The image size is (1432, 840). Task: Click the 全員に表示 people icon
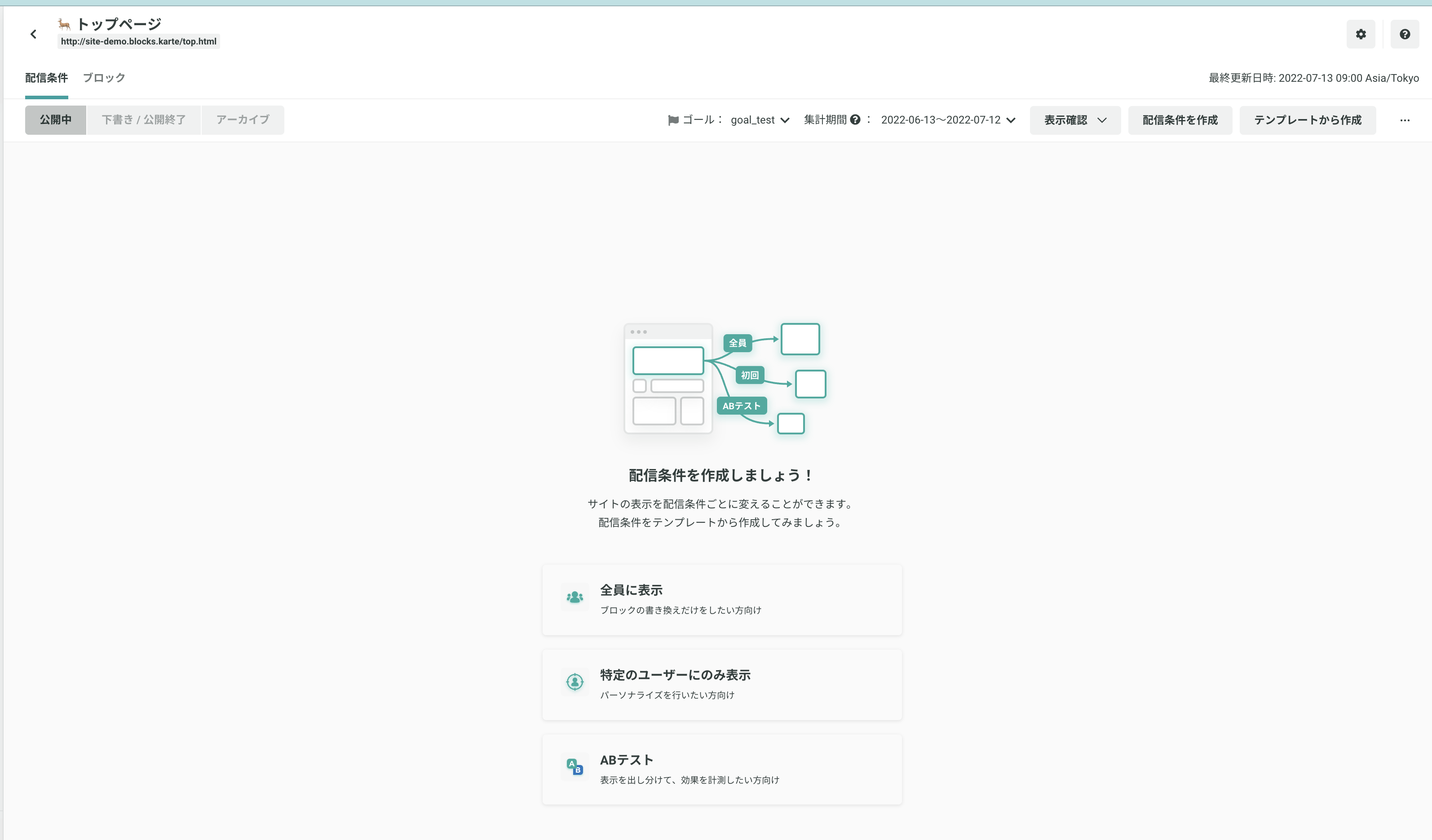pyautogui.click(x=575, y=597)
